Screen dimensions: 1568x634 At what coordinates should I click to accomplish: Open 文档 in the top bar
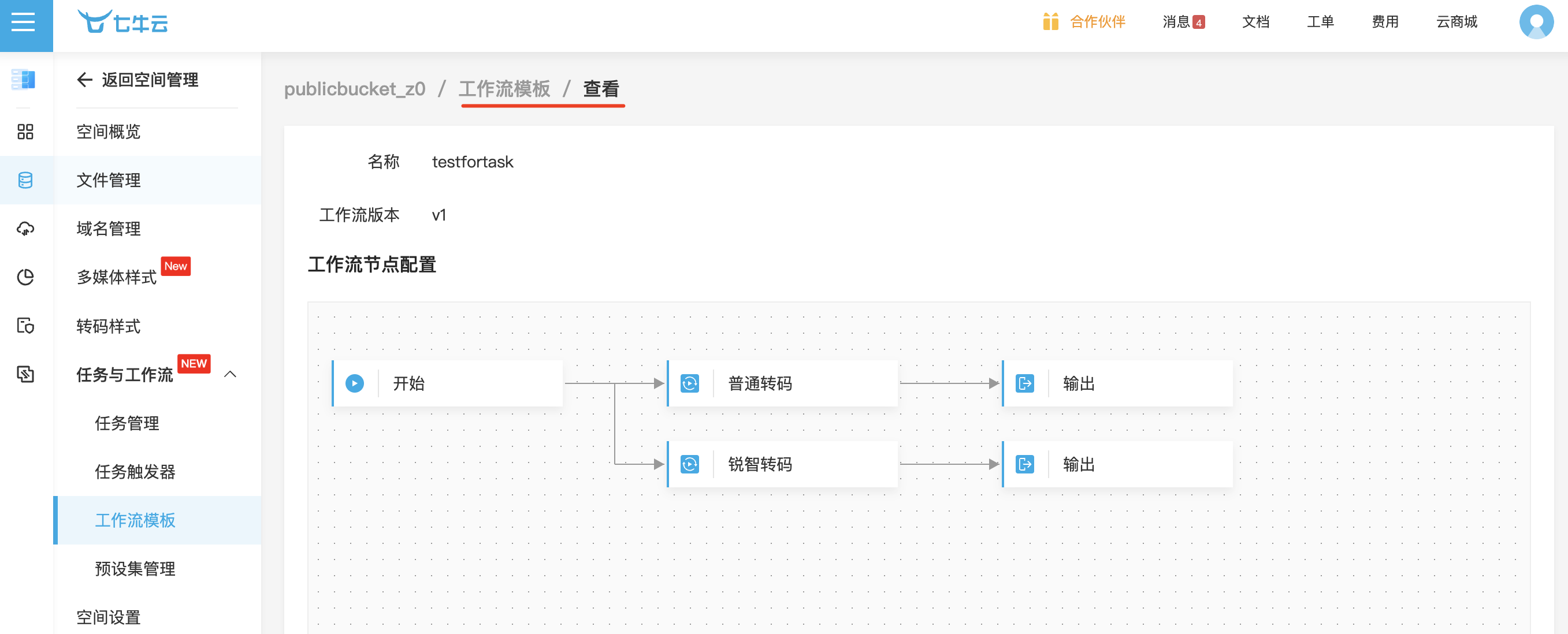[1256, 22]
